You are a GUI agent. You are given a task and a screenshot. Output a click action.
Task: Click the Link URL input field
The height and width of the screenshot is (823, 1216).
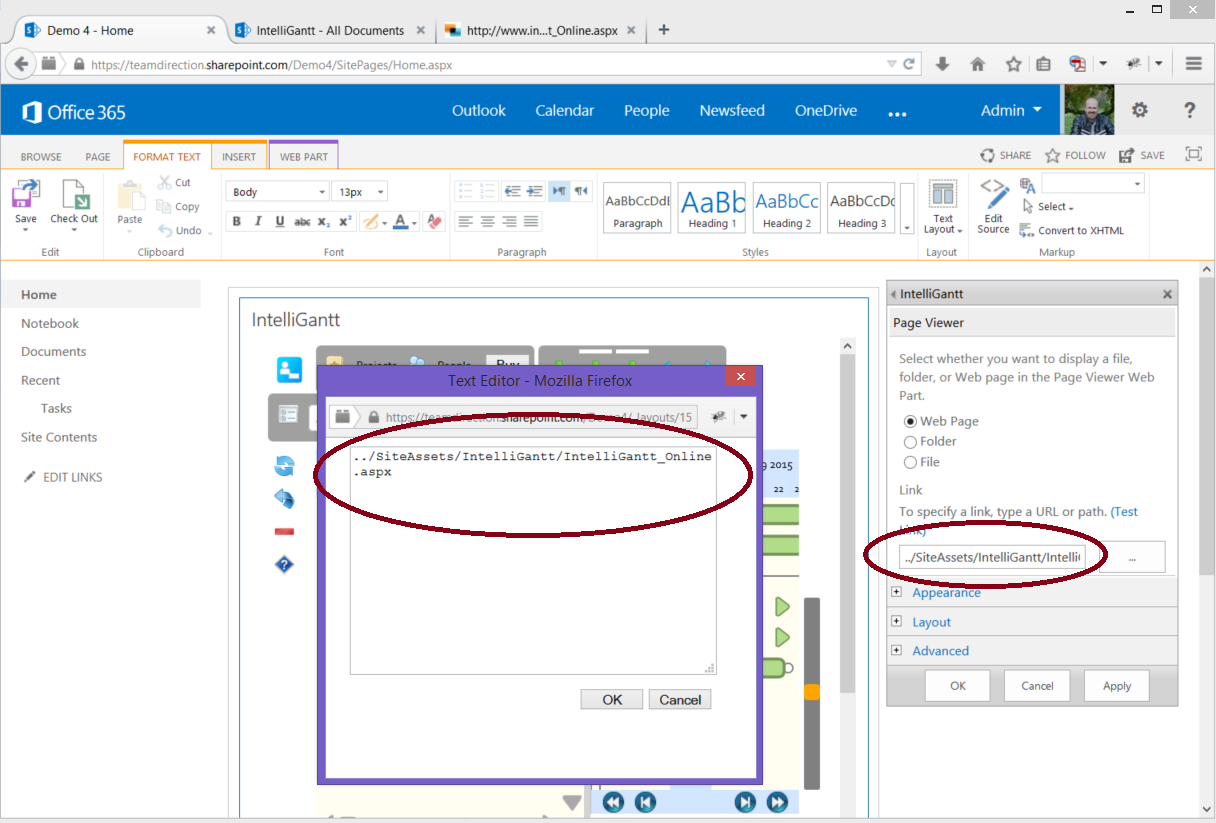pyautogui.click(x=991, y=557)
